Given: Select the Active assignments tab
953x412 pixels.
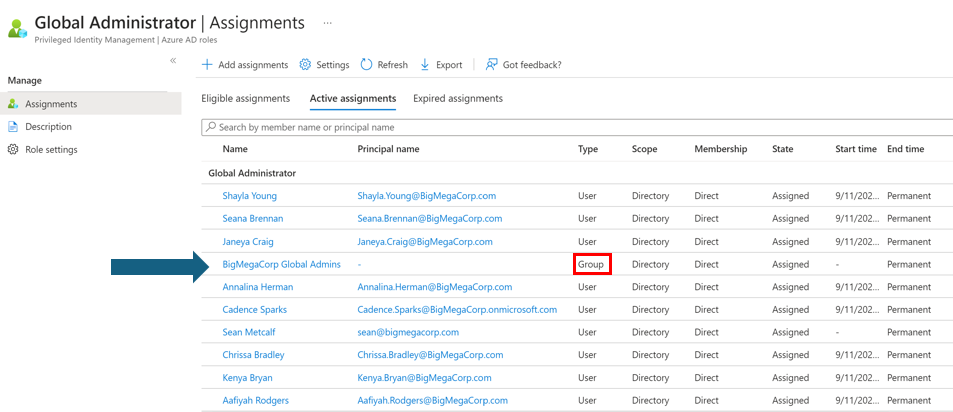Looking at the screenshot, I should tap(352, 99).
